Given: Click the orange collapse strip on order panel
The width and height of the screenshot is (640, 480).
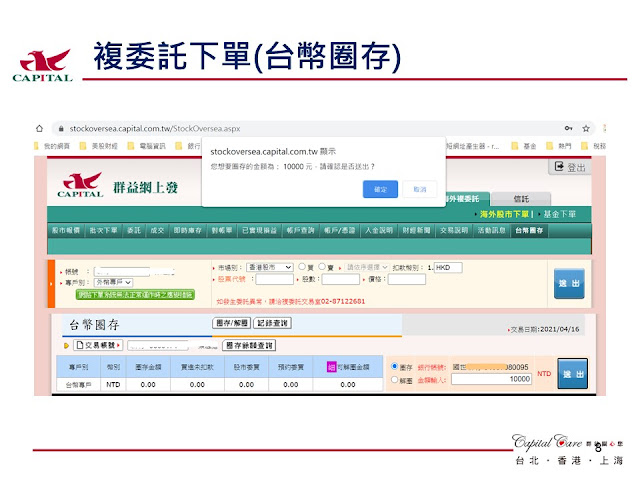Looking at the screenshot, I should coord(51,284).
